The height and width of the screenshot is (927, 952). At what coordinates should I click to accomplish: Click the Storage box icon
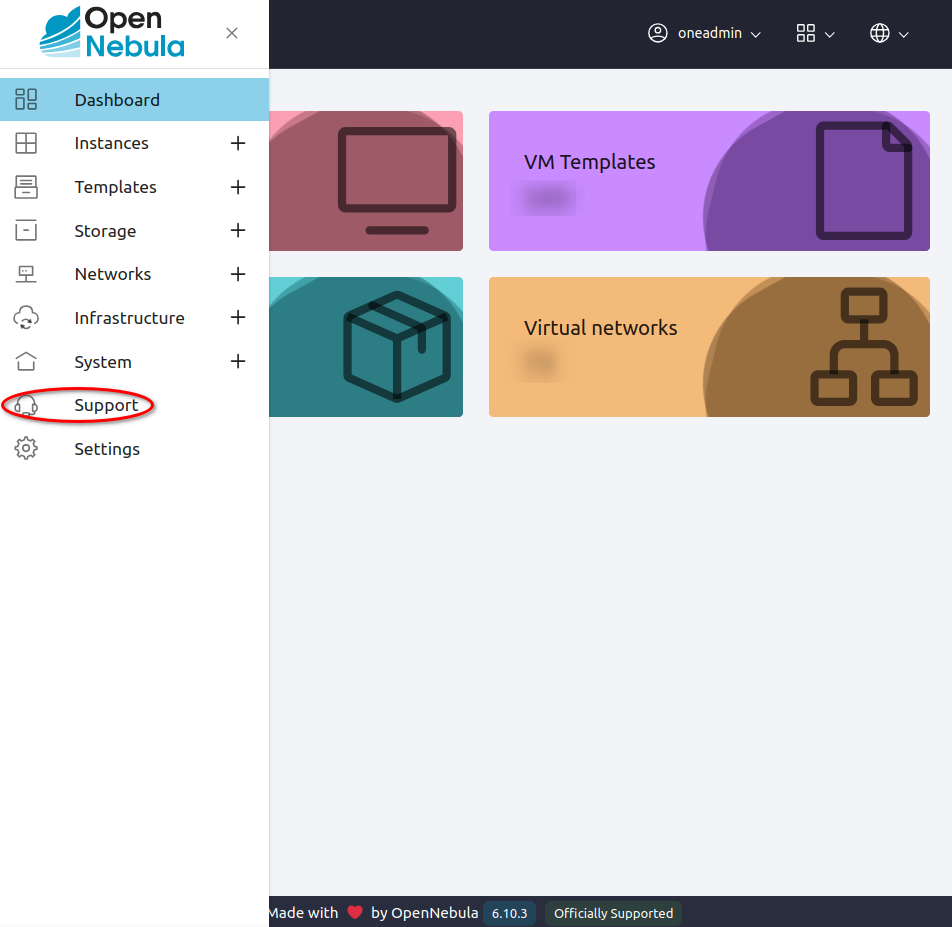pos(26,231)
